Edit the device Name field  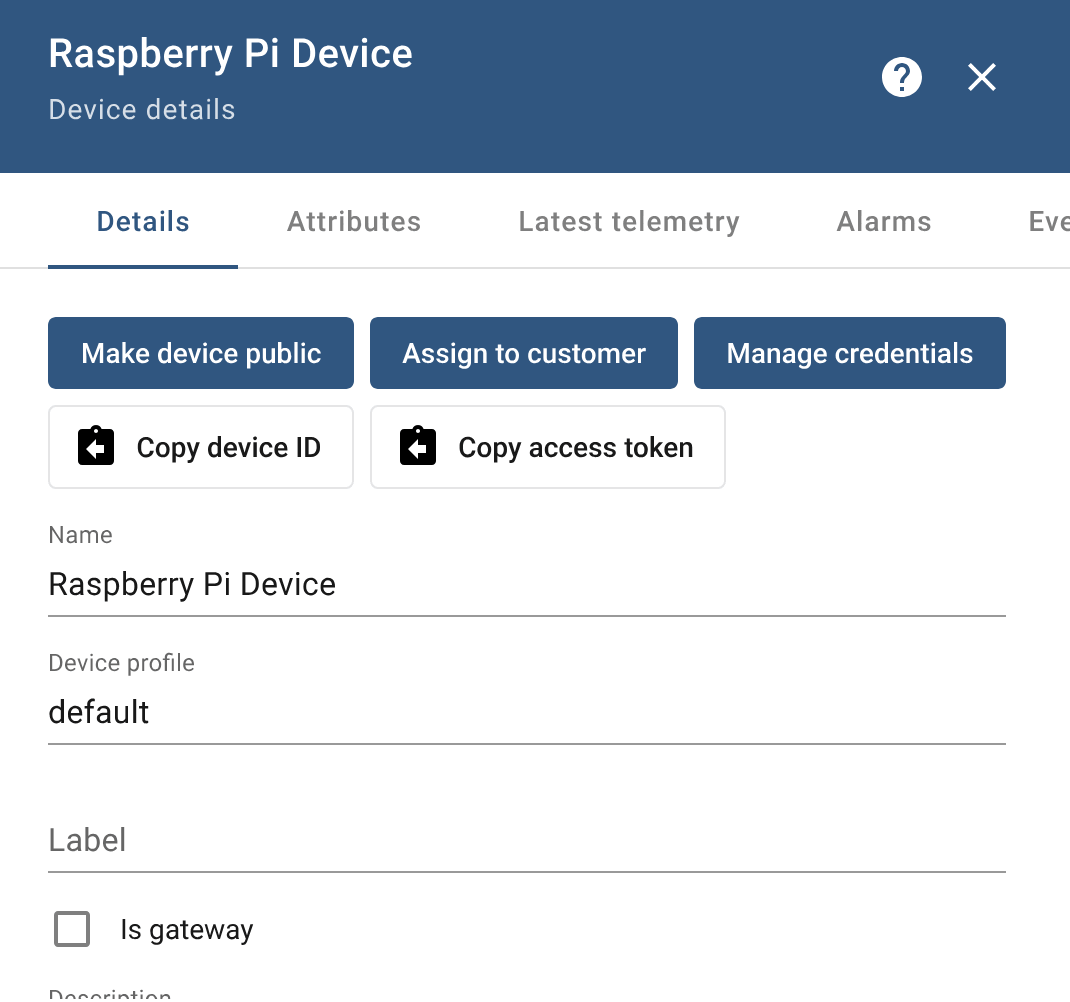(x=526, y=584)
